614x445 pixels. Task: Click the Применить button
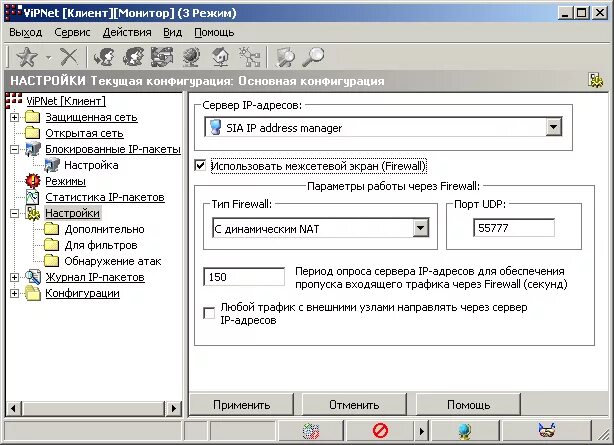[242, 405]
